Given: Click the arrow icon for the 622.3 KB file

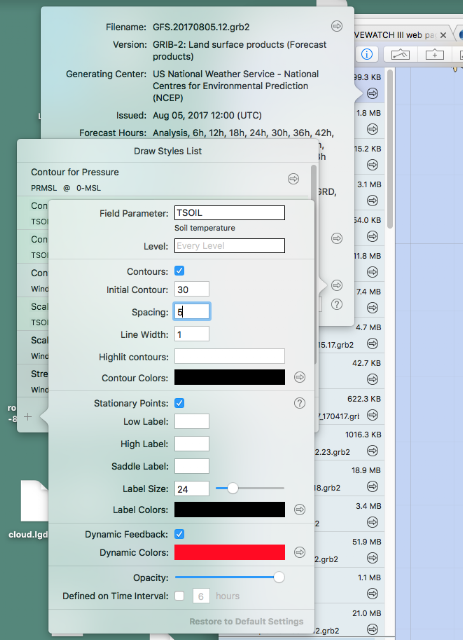Looking at the screenshot, I should coord(372,415).
